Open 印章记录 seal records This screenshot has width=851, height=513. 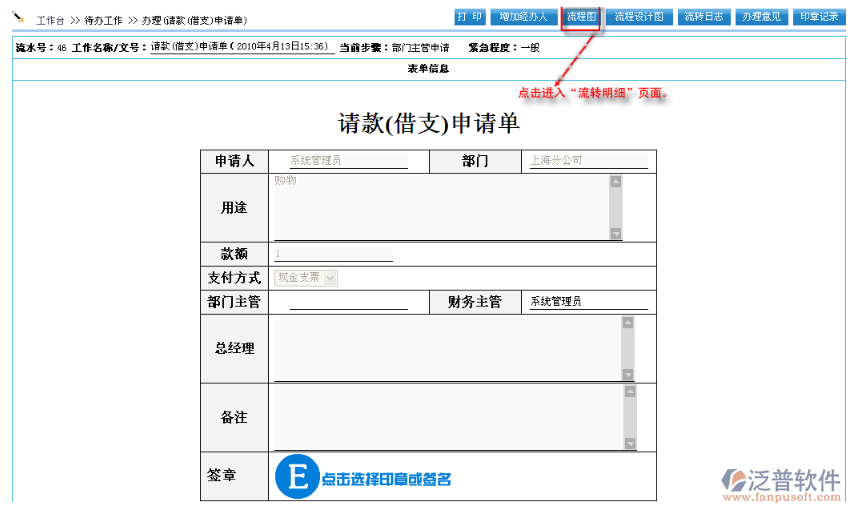[819, 17]
